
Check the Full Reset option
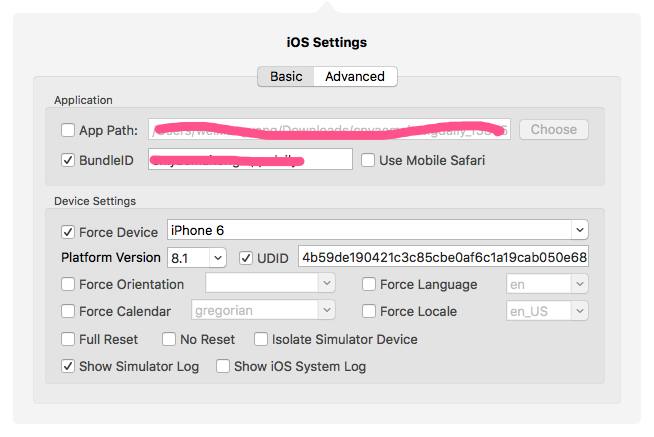(x=68, y=339)
